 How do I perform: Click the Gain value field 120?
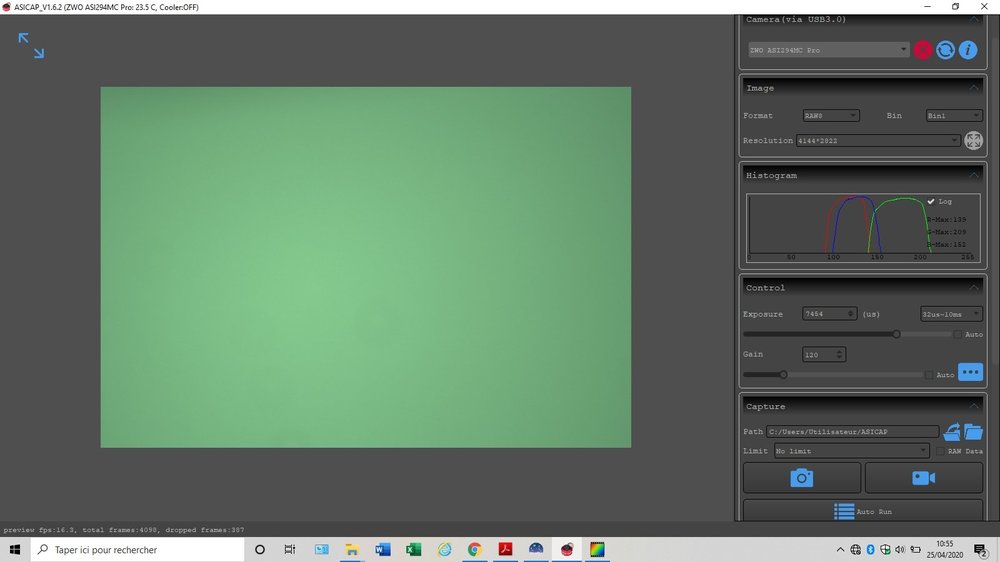pos(823,355)
